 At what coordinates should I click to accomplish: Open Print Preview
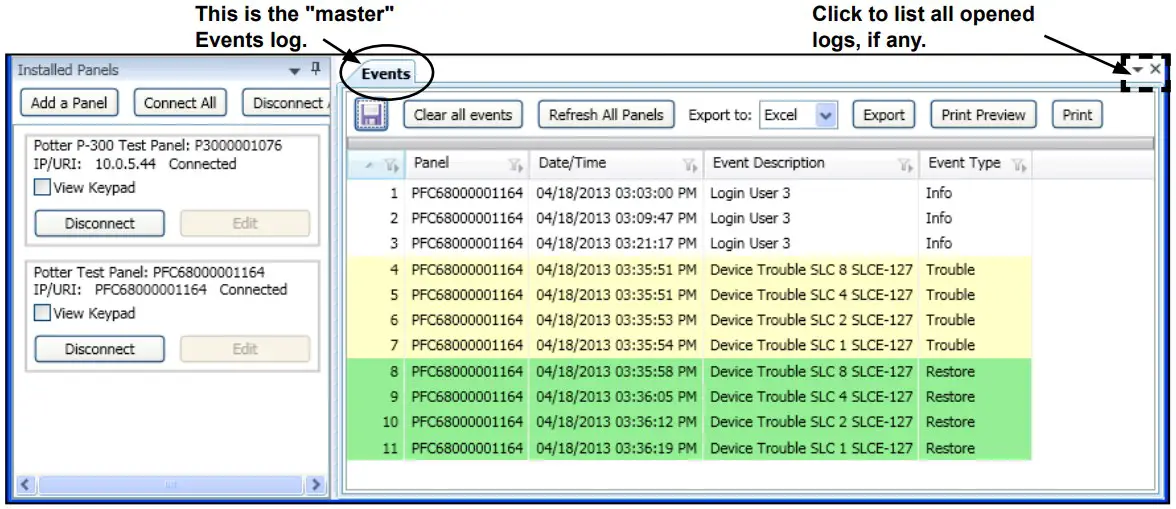(983, 115)
